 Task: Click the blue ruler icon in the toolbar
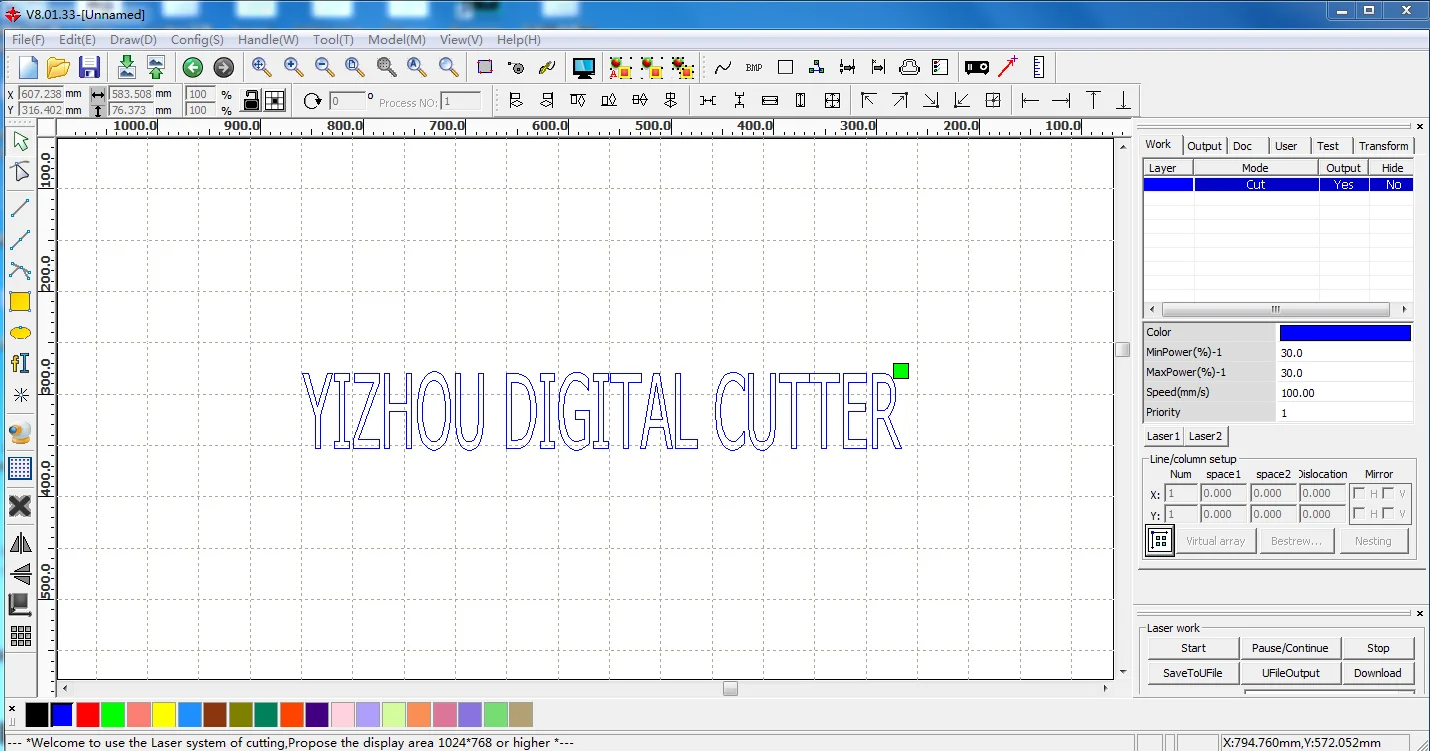(1039, 68)
